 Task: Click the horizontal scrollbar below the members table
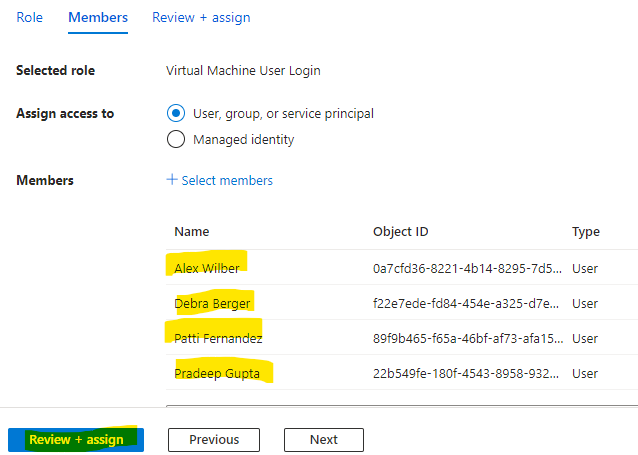pos(402,406)
